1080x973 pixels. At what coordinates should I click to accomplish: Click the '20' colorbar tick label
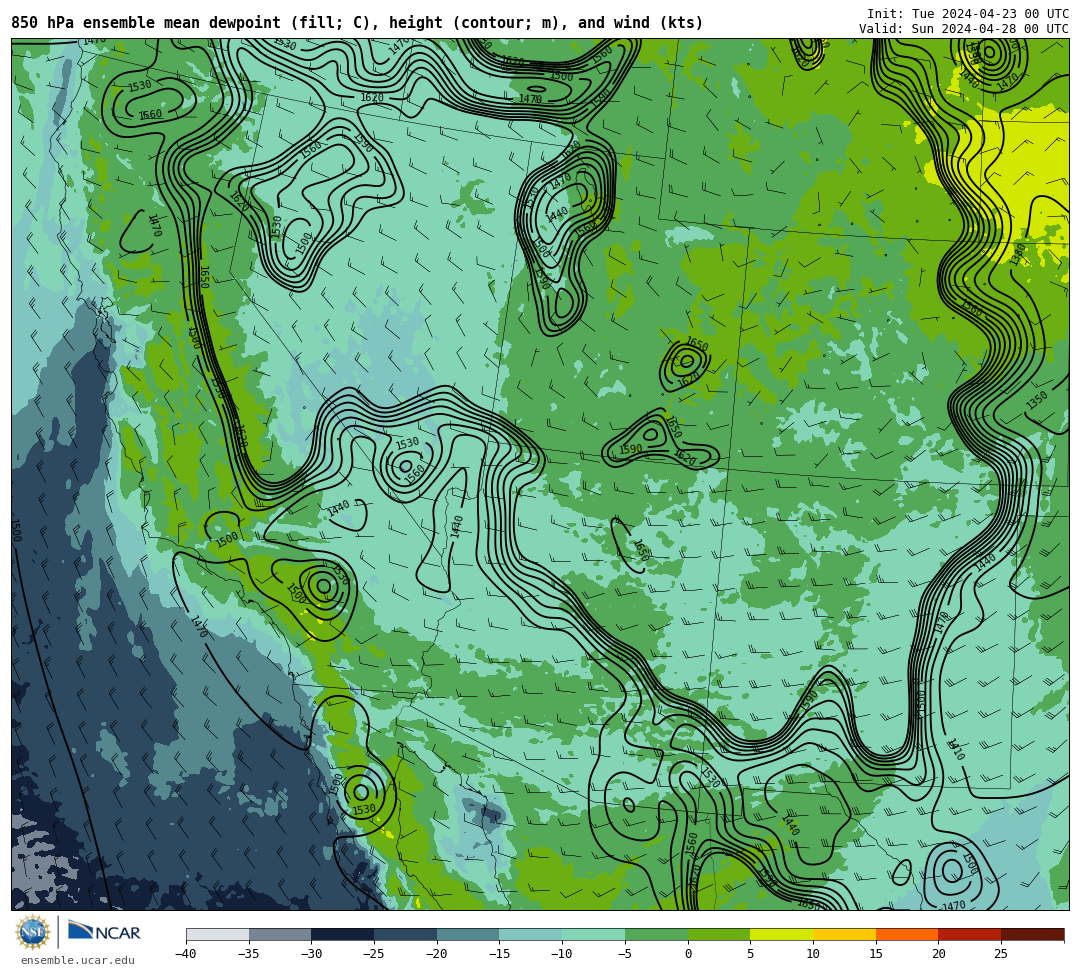coord(938,954)
